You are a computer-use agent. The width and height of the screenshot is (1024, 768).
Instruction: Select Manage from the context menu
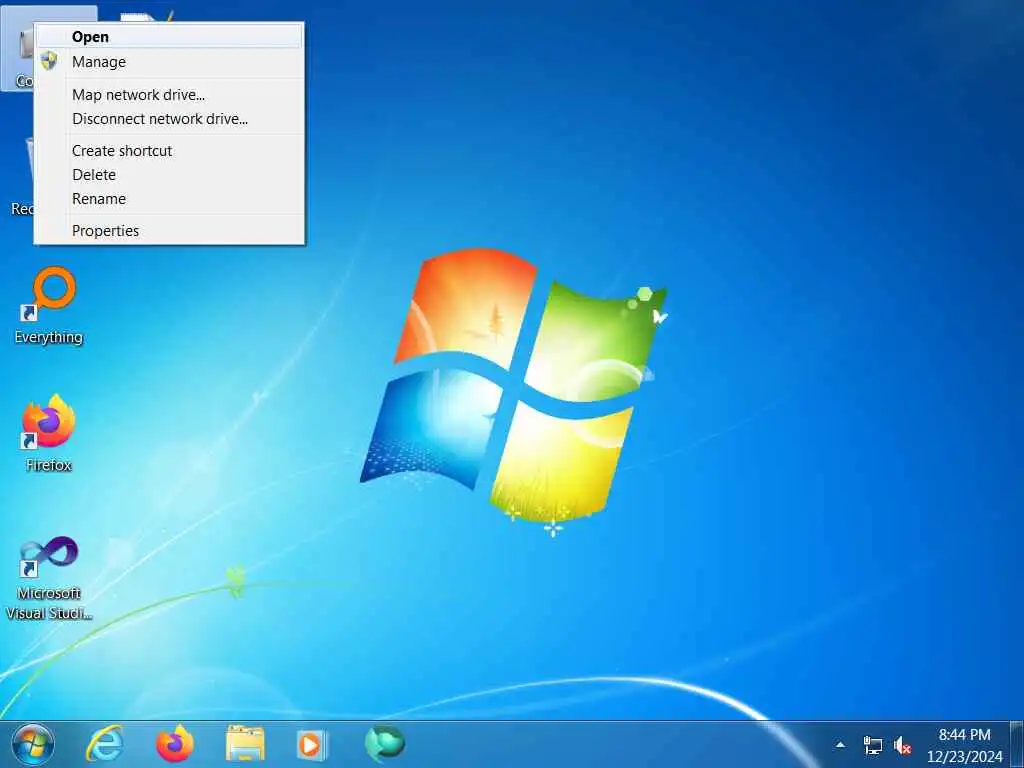[x=169, y=62]
